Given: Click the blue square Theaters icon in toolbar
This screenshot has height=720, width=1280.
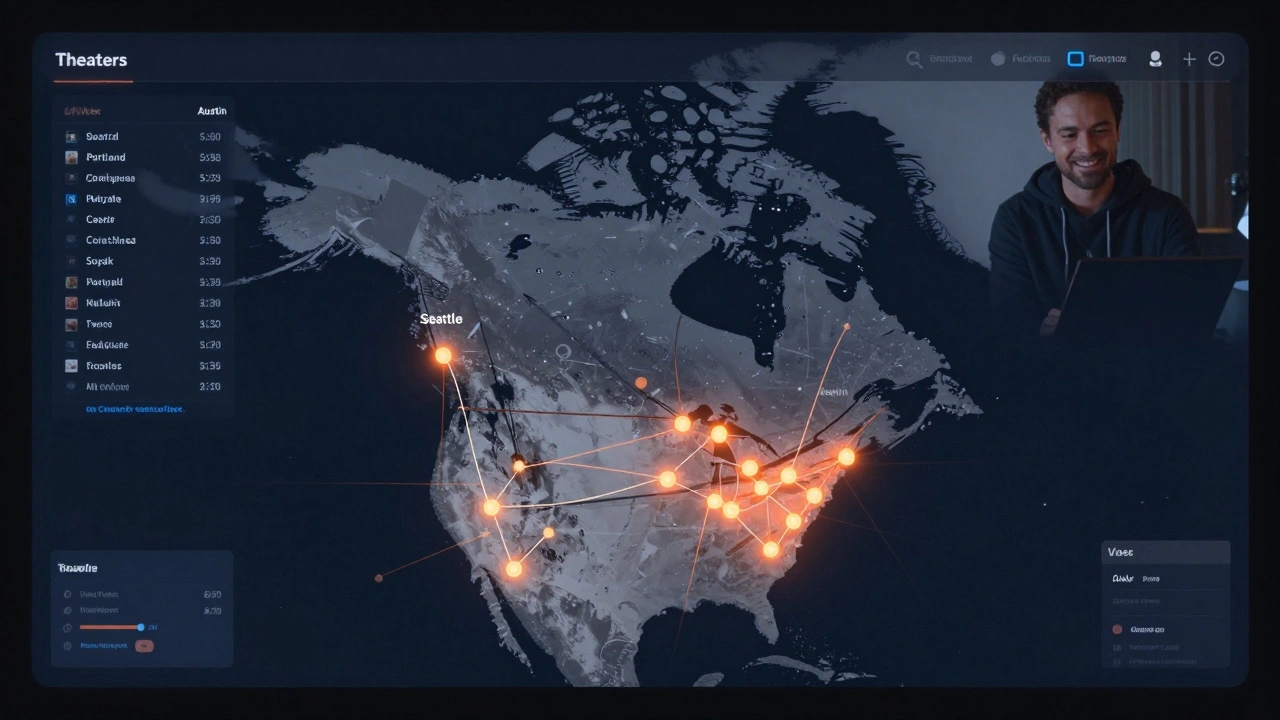Looking at the screenshot, I should click(x=1076, y=59).
